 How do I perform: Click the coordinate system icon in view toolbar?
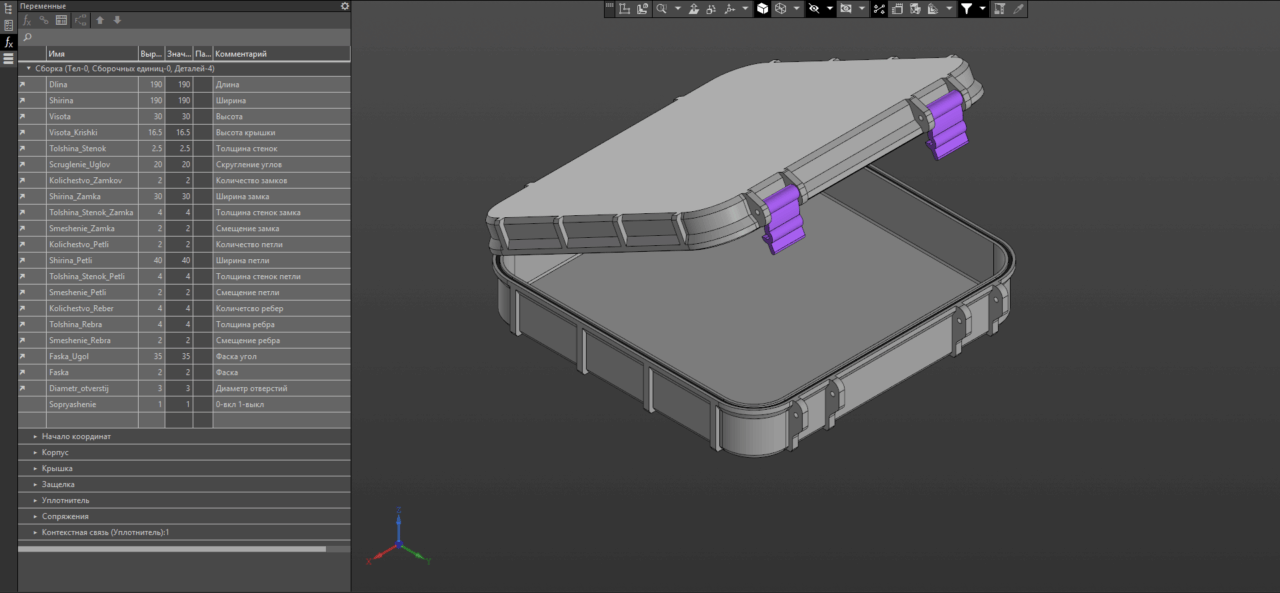click(x=623, y=9)
